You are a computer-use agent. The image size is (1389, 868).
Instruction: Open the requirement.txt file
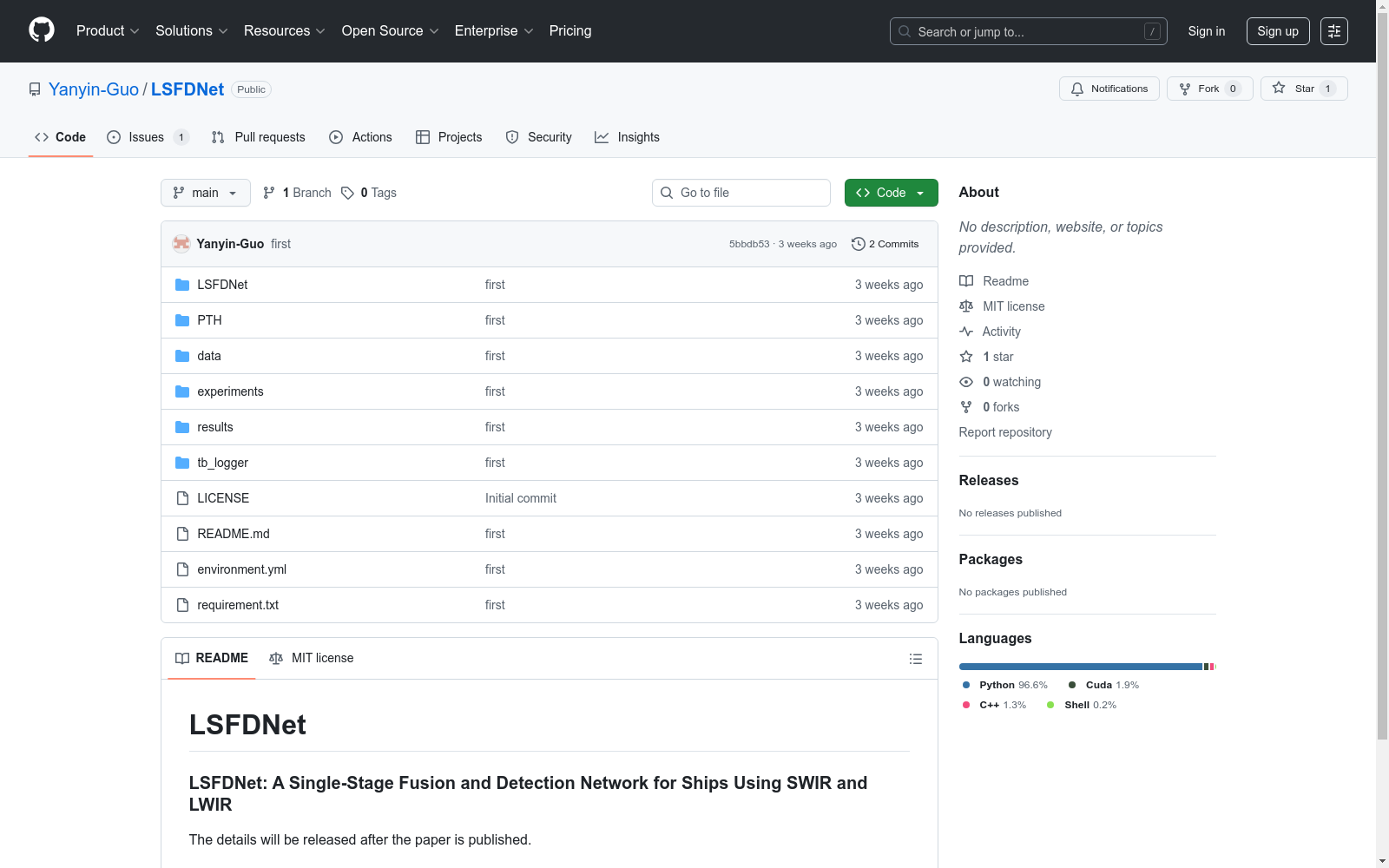[238, 605]
